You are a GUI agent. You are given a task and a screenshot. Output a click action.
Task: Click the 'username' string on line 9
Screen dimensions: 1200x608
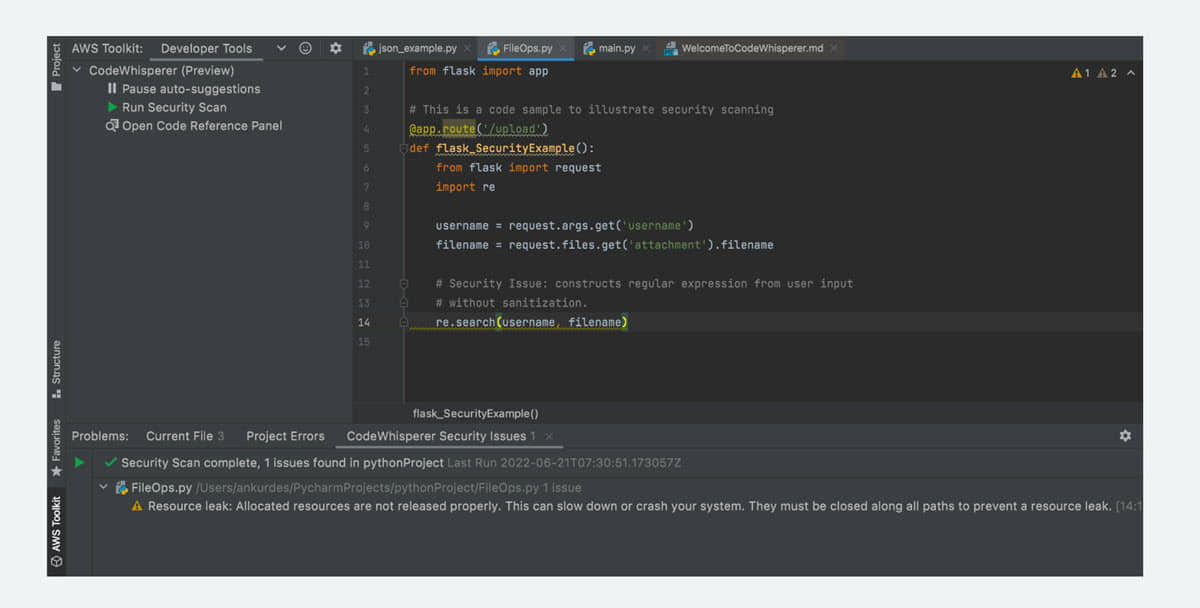pyautogui.click(x=654, y=225)
